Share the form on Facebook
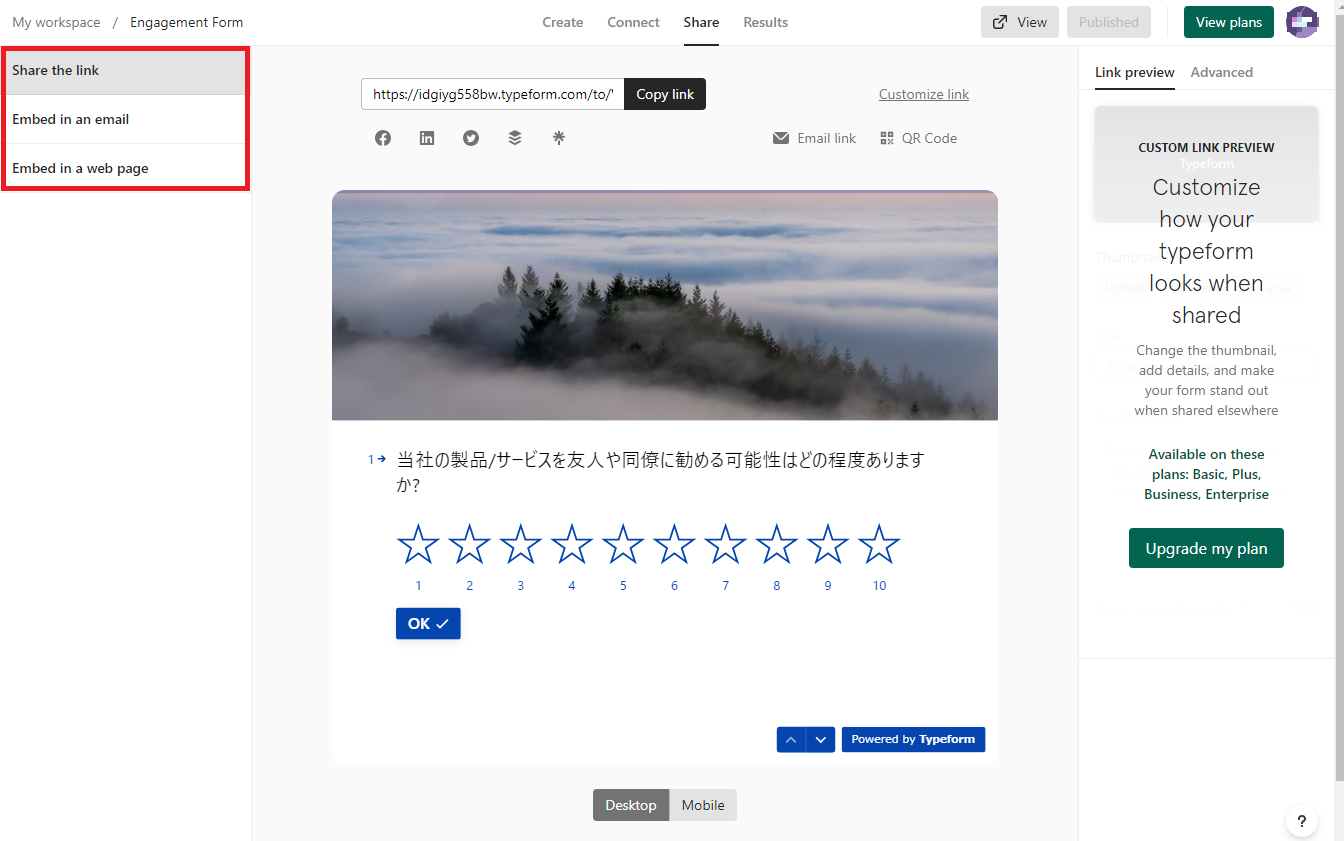Viewport: 1344px width, 841px height. tap(383, 139)
